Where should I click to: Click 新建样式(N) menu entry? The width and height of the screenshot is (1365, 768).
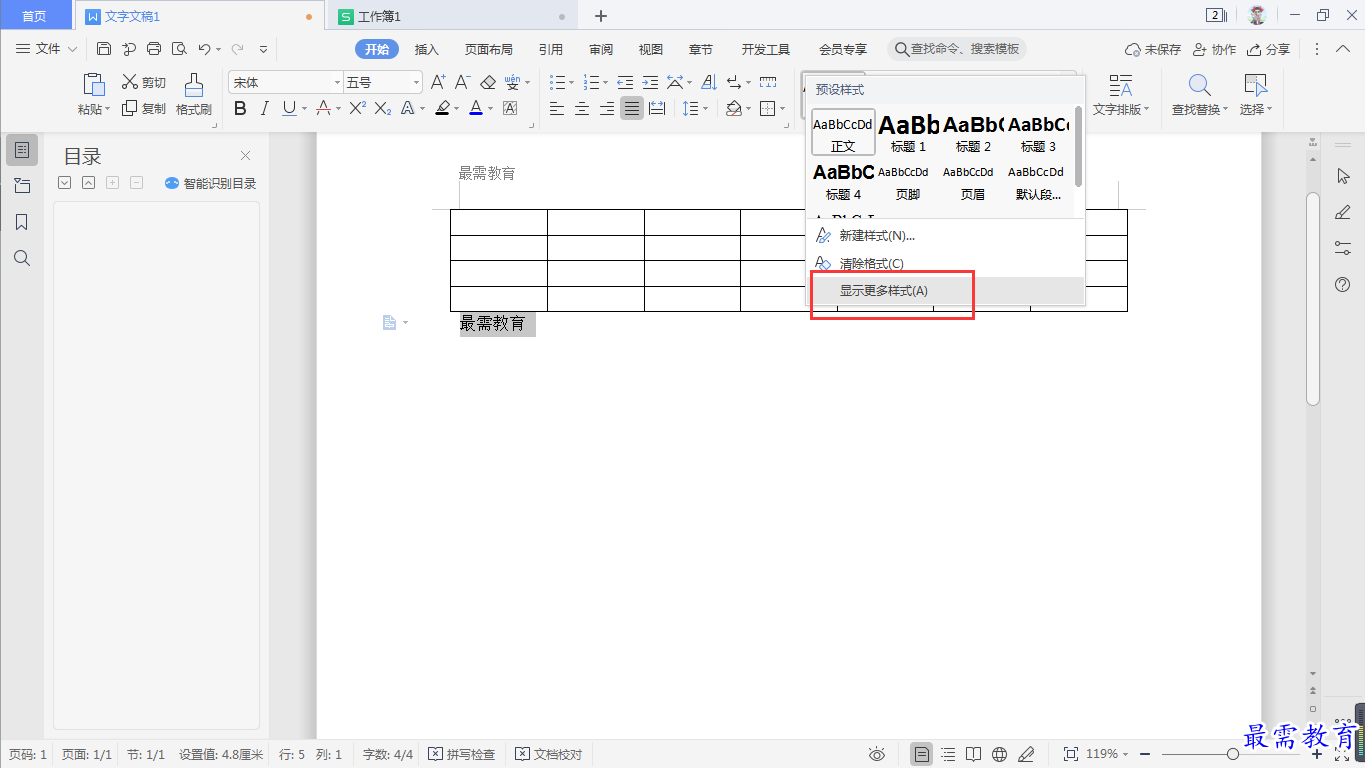[945, 236]
